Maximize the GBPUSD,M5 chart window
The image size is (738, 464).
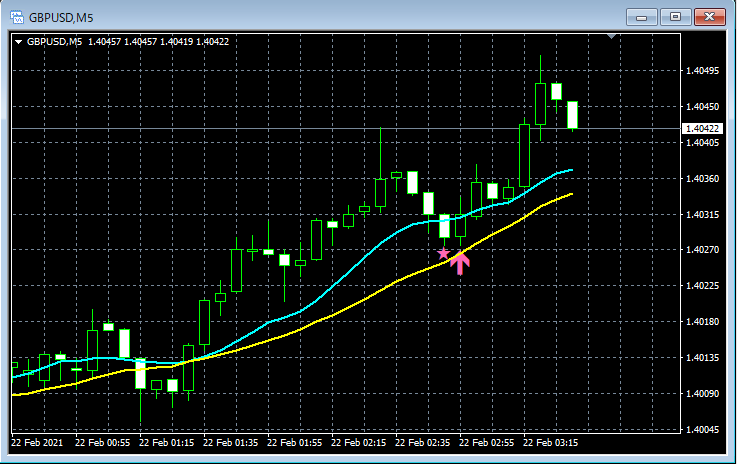click(675, 17)
